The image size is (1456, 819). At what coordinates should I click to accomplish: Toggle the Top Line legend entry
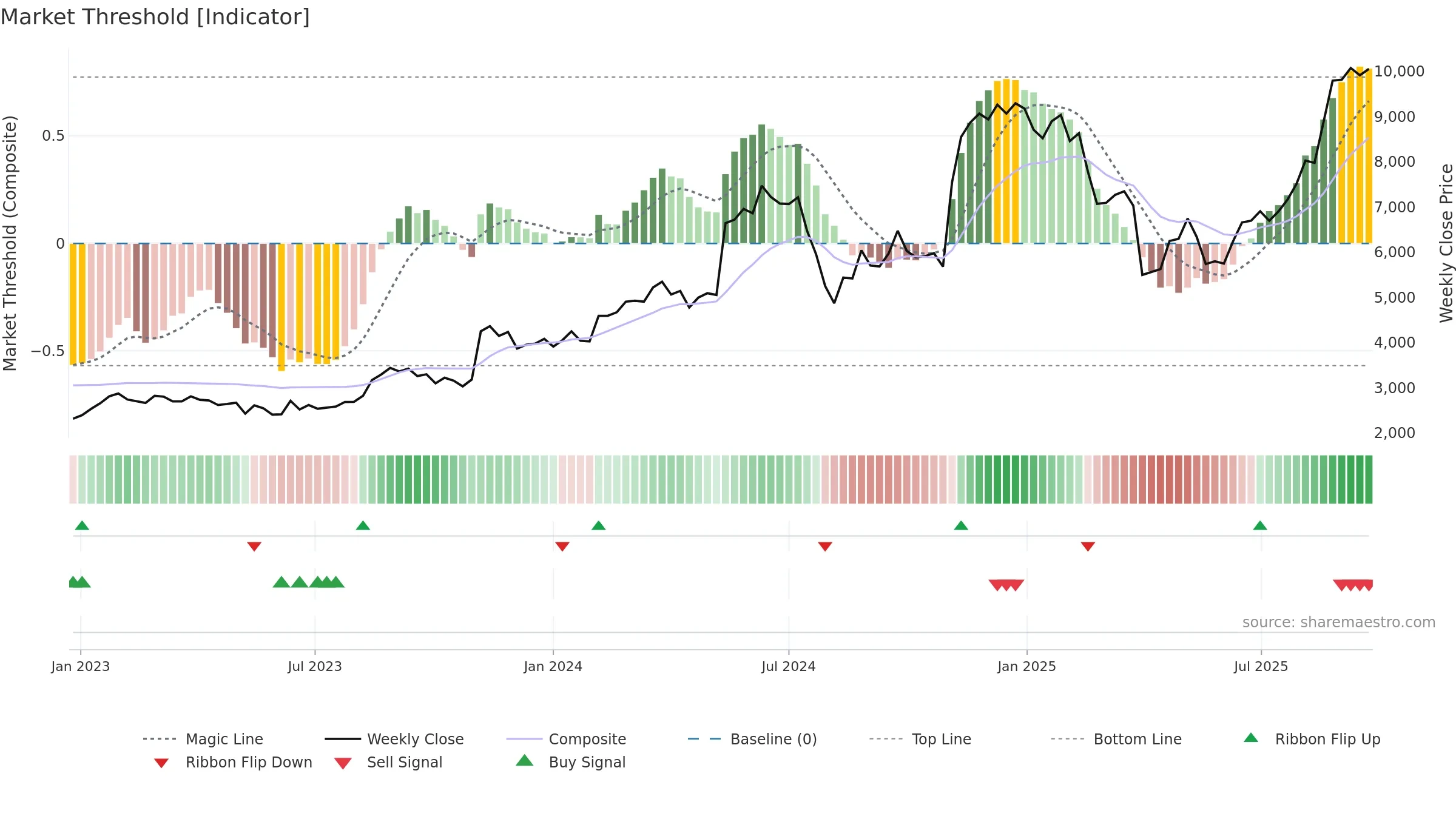click(x=920, y=739)
